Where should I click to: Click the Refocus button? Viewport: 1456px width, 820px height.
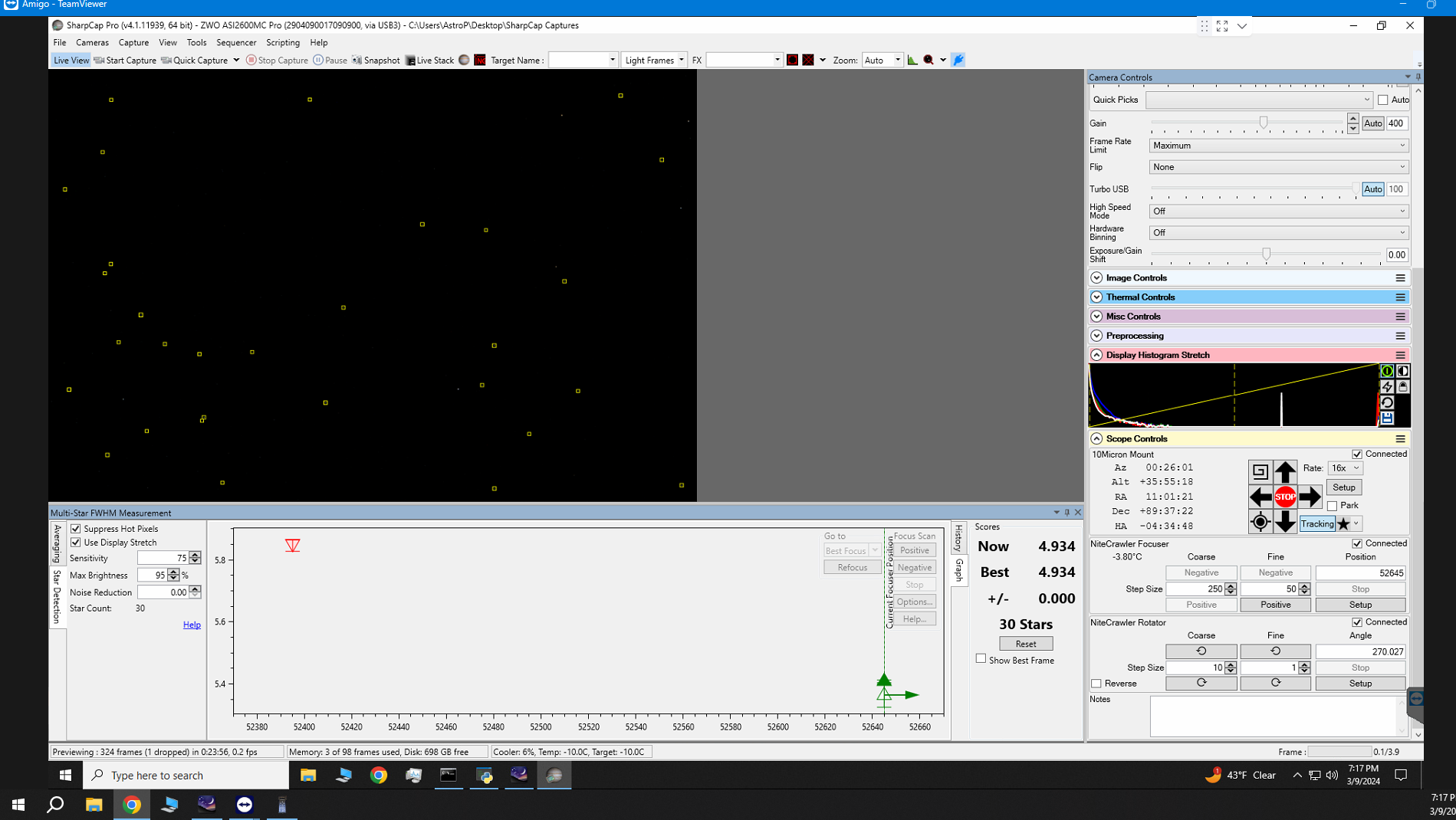pyautogui.click(x=852, y=568)
